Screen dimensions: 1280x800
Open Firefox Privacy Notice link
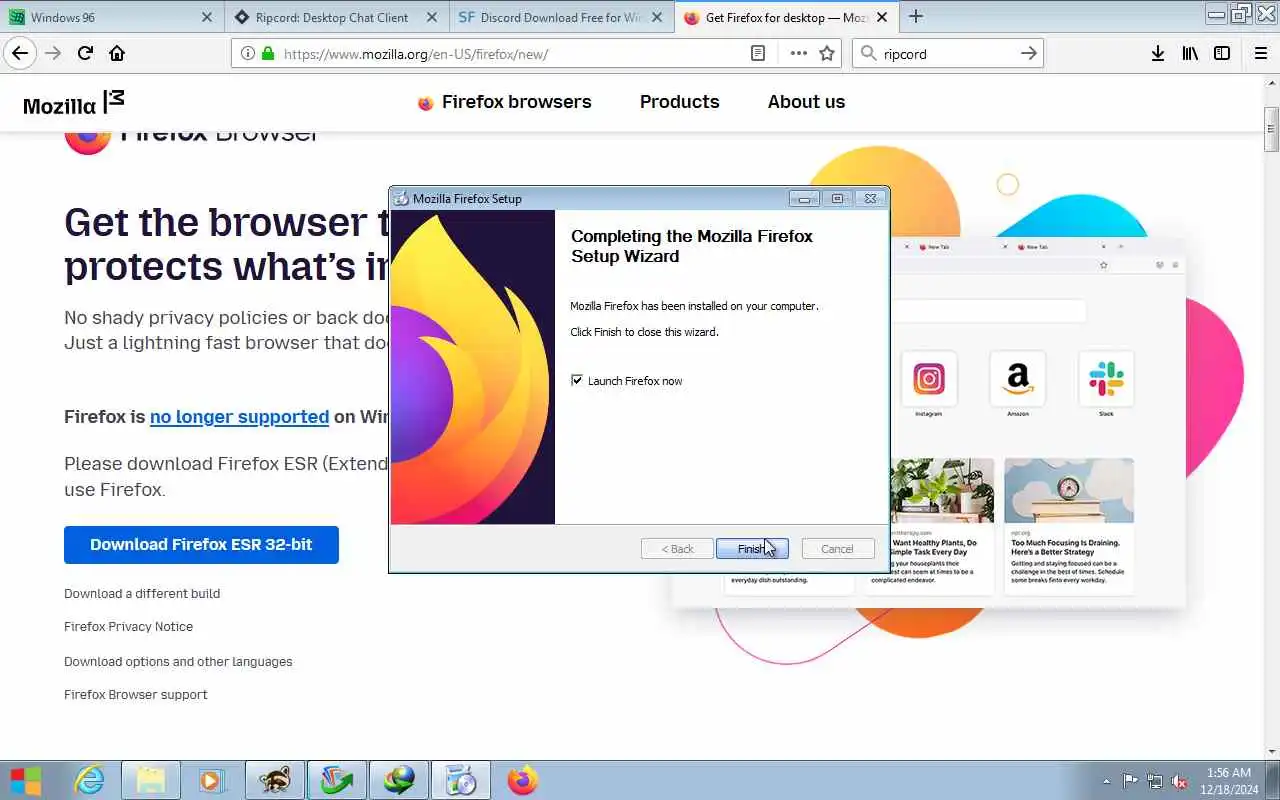tap(128, 627)
